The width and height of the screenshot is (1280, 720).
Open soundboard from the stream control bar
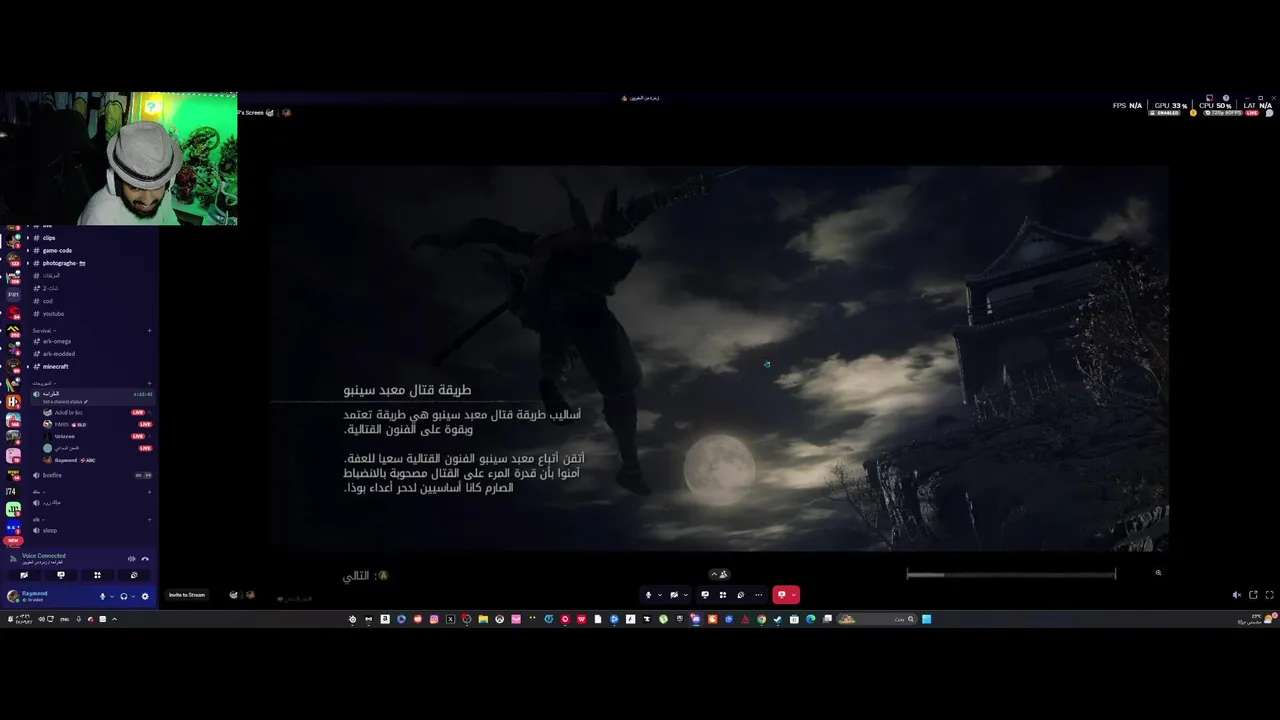(741, 595)
